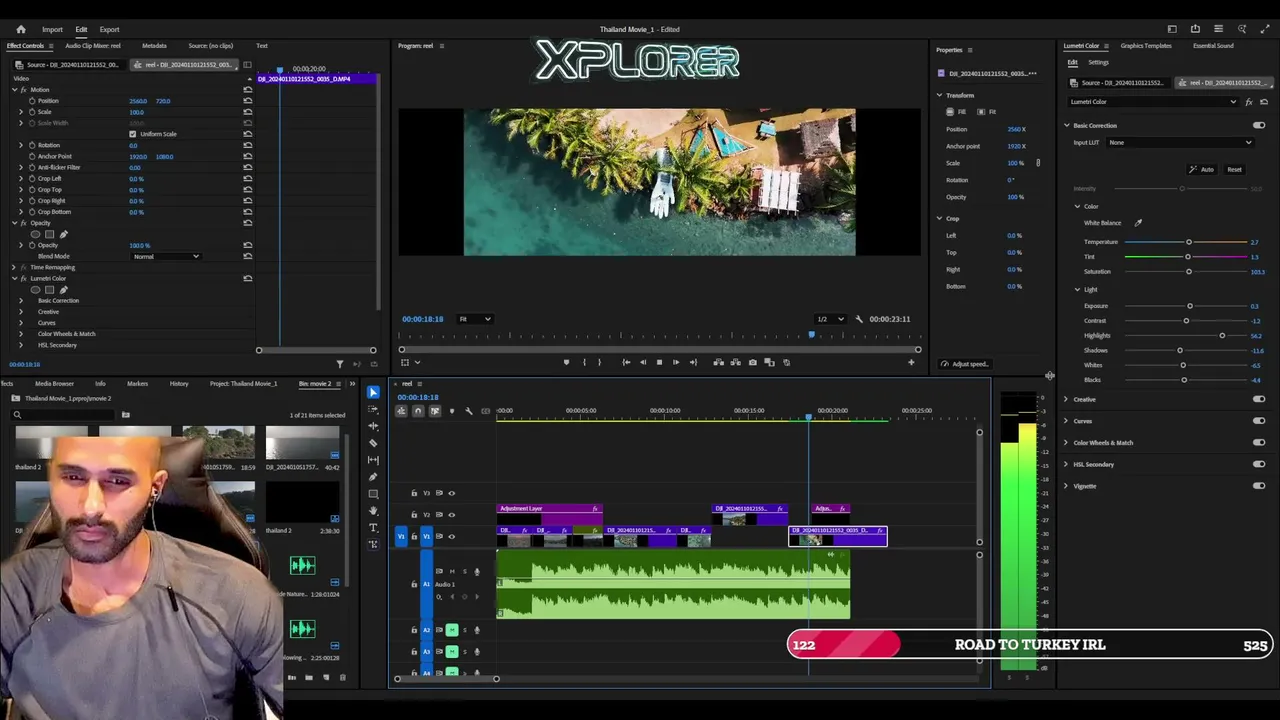The height and width of the screenshot is (720, 1280).
Task: Add a marker from the timeline header
Action: pyautogui.click(x=451, y=411)
